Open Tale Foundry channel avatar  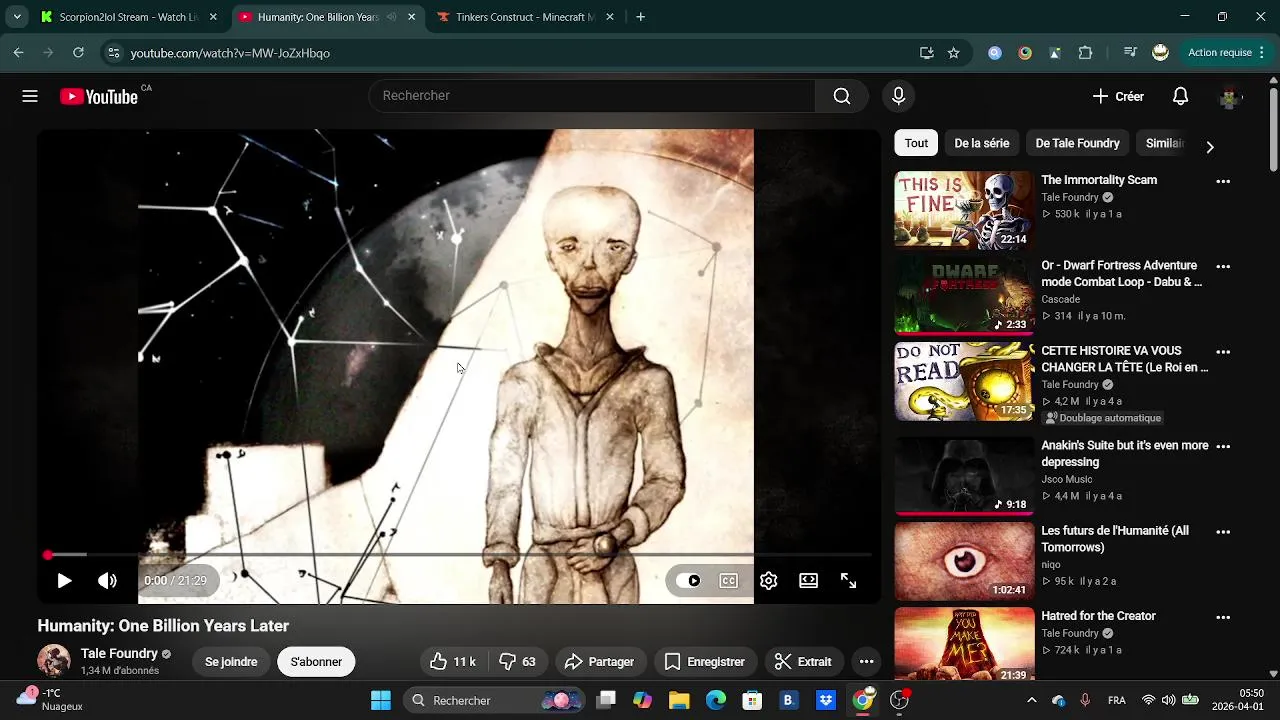click(x=54, y=661)
